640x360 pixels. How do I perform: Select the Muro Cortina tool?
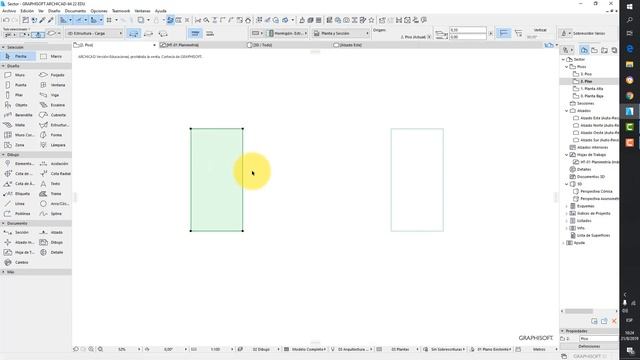(x=18, y=135)
